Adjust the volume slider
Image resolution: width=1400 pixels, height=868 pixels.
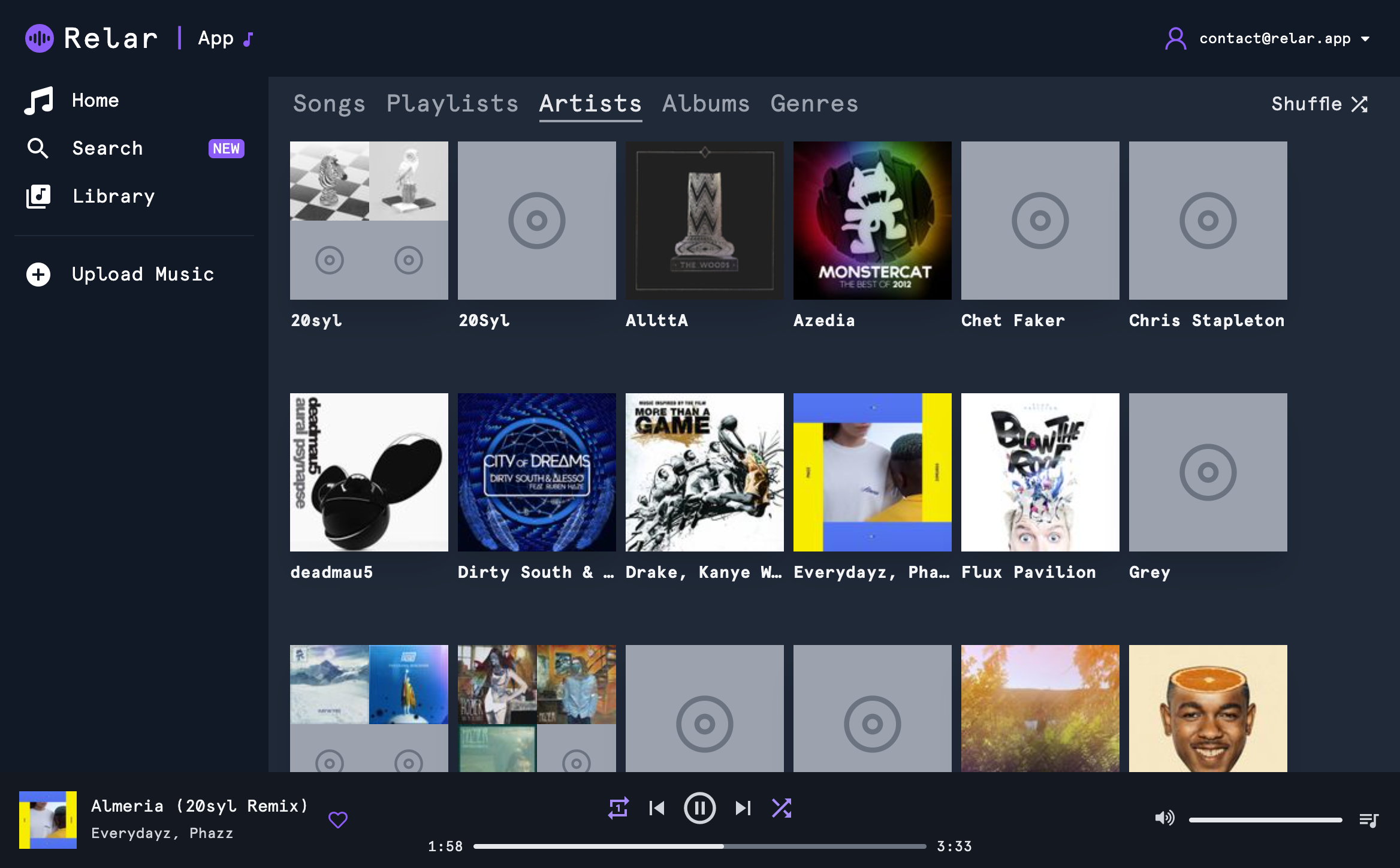click(x=1266, y=819)
